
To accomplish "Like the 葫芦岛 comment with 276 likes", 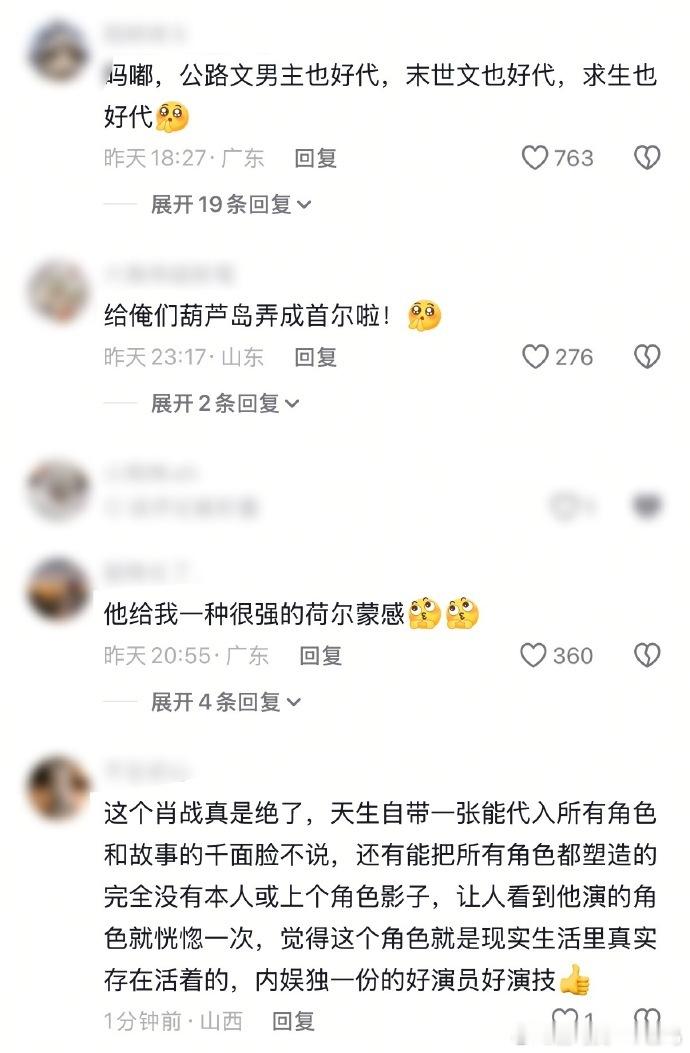I will (x=535, y=357).
